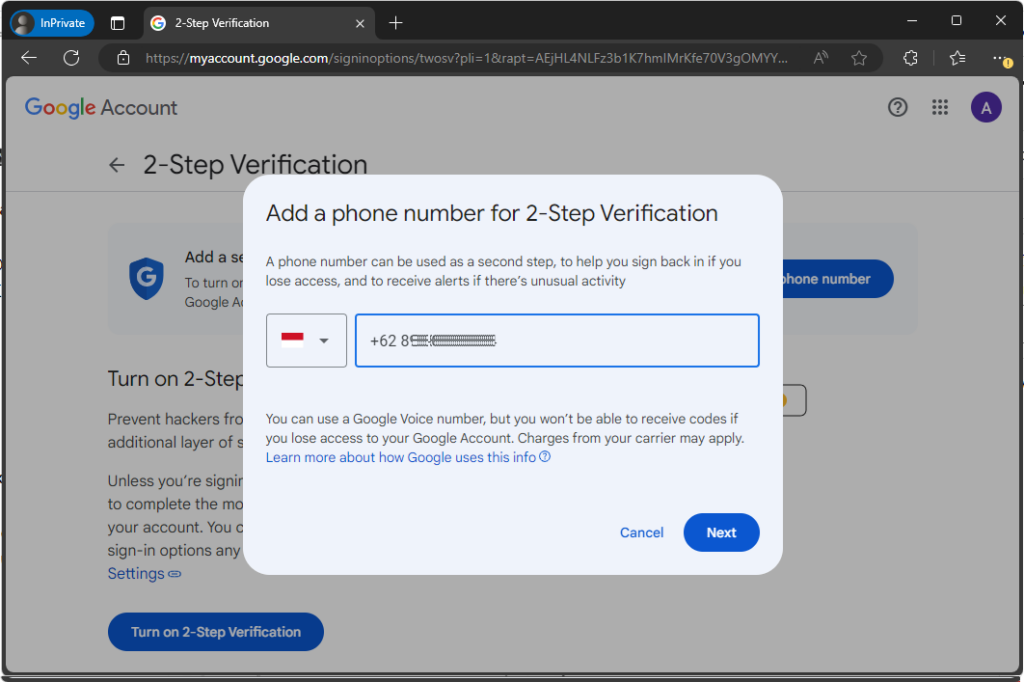This screenshot has height=682, width=1024.
Task: Open the account avatar 'A' menu
Action: [x=985, y=108]
